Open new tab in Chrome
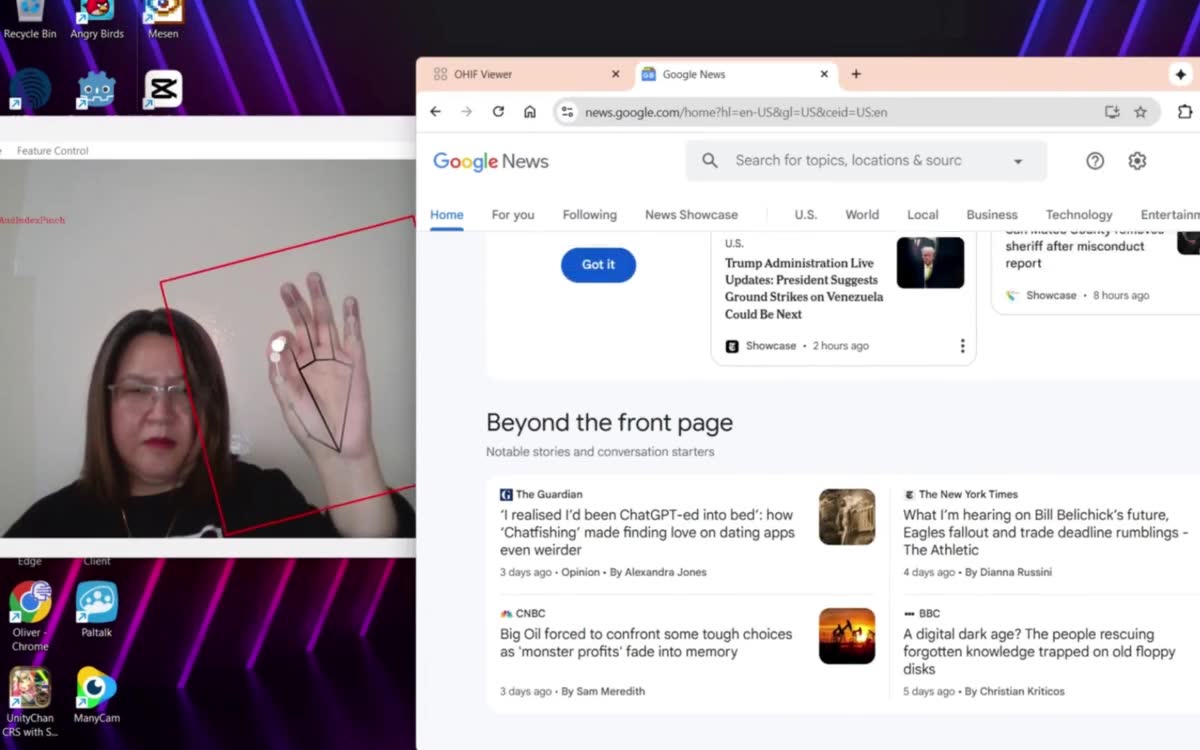This screenshot has width=1200, height=750. click(x=856, y=74)
